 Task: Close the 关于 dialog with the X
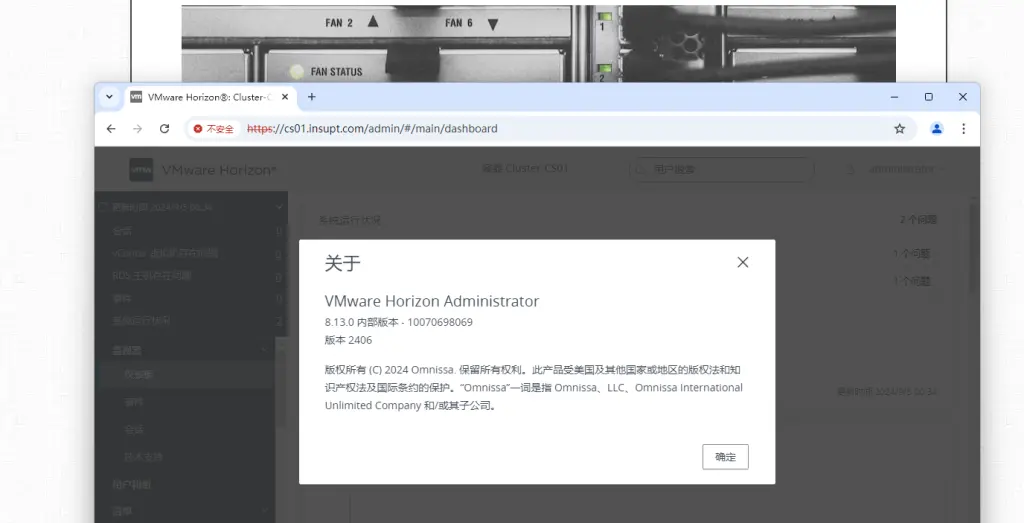pyautogui.click(x=742, y=262)
